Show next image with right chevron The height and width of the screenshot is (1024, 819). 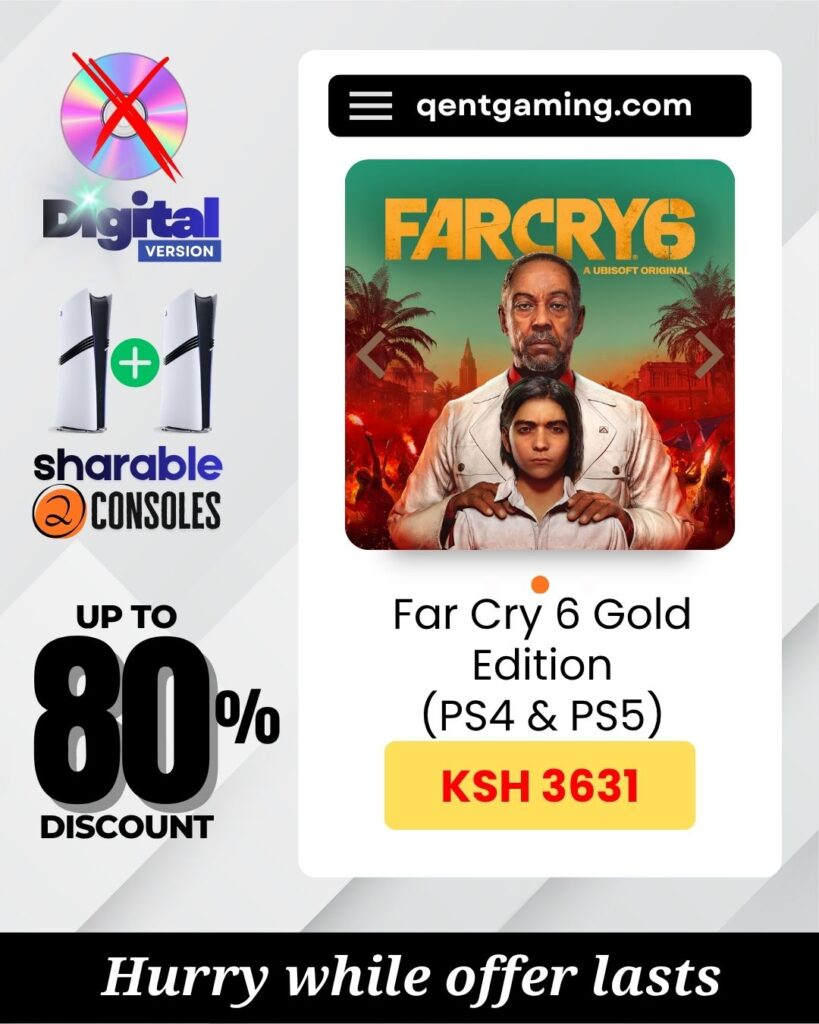point(708,354)
